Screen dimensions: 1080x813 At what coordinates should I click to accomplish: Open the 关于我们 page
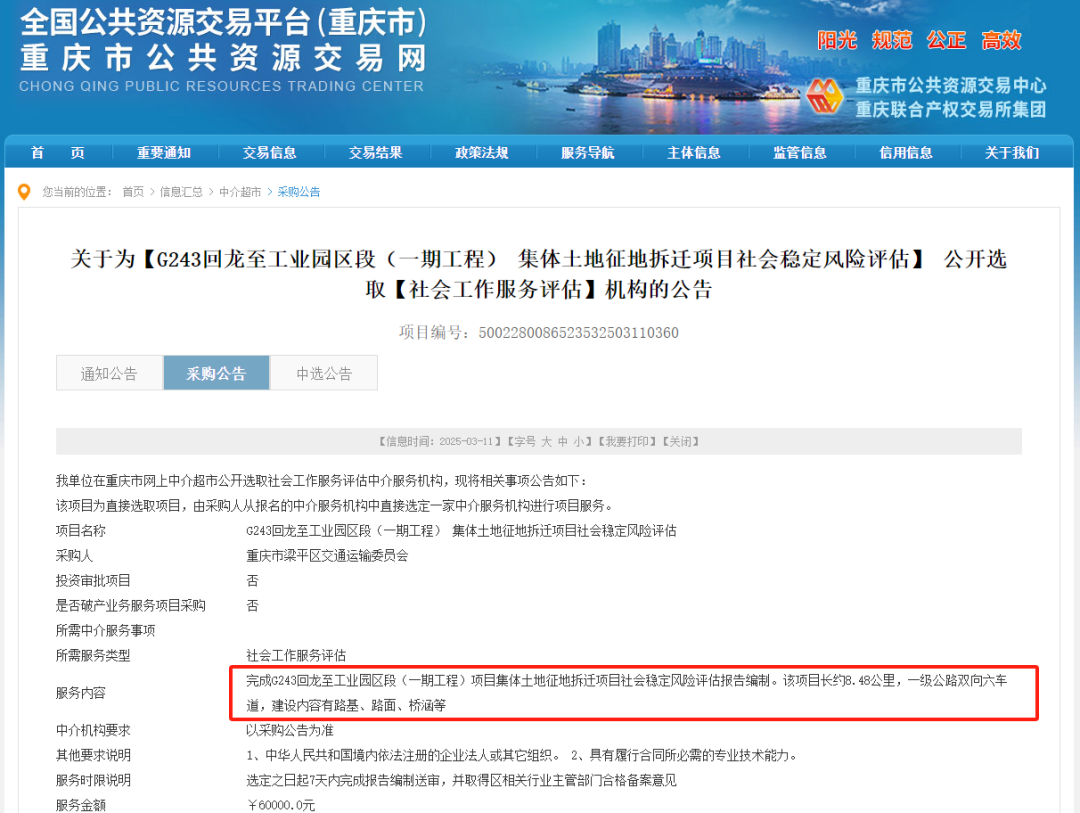point(1012,153)
